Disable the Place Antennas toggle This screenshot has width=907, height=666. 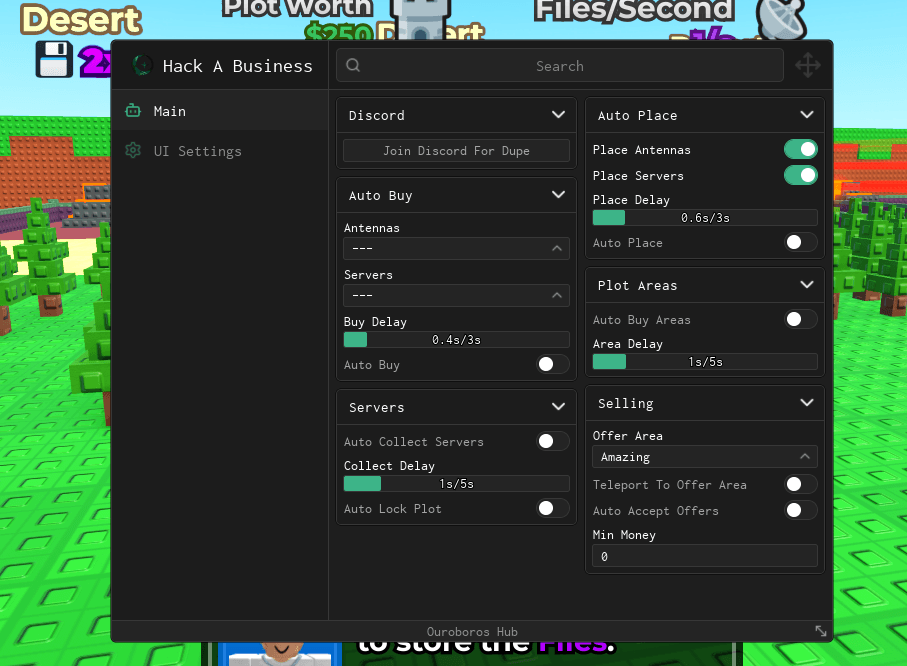801,149
